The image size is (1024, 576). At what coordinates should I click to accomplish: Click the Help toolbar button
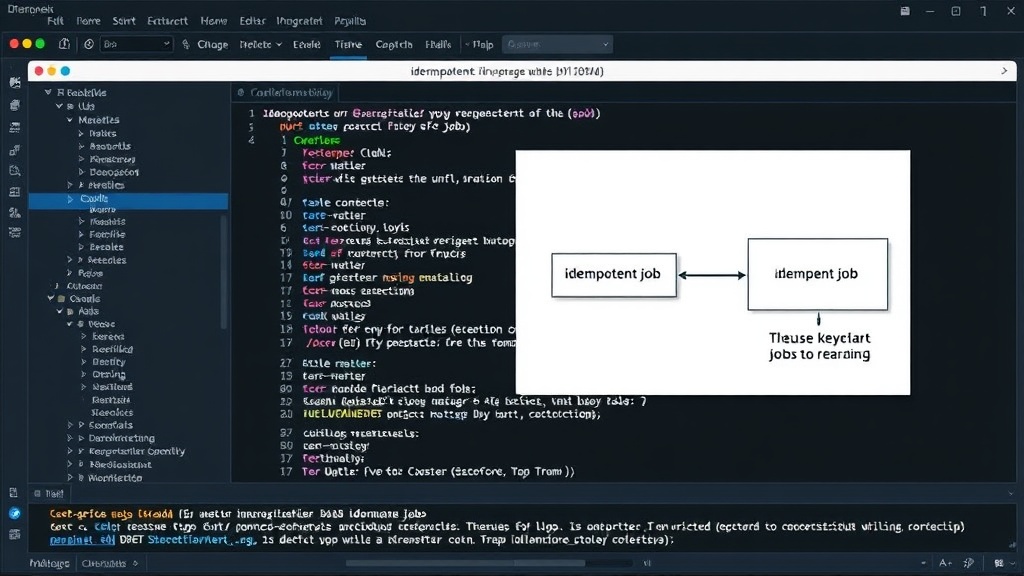pos(483,44)
